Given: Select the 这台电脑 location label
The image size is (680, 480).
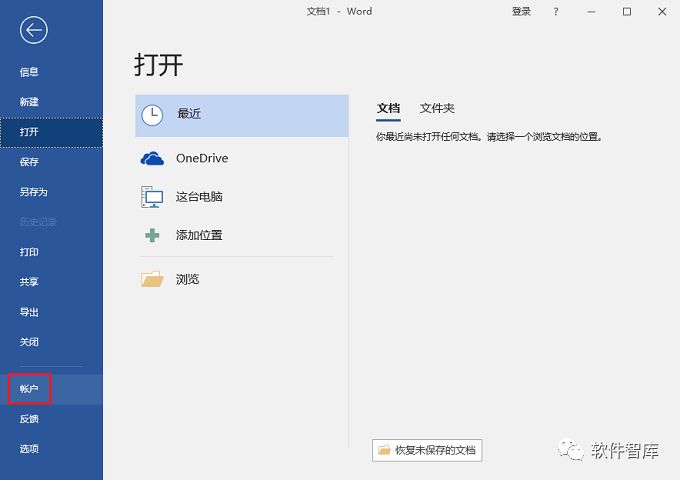Looking at the screenshot, I should pyautogui.click(x=199, y=197).
